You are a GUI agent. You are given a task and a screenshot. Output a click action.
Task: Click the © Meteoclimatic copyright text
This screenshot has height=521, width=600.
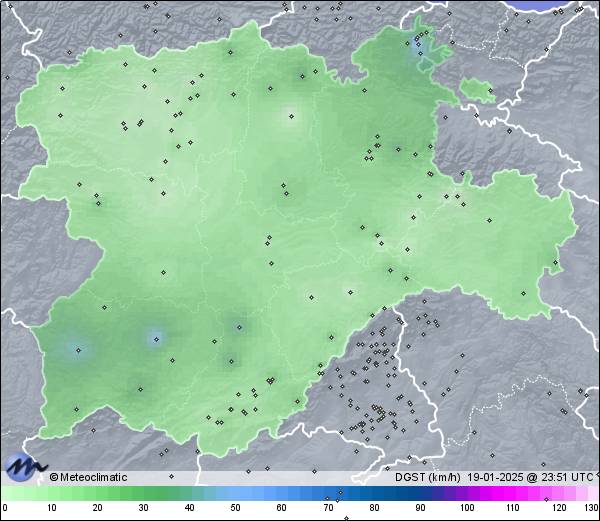[88, 477]
